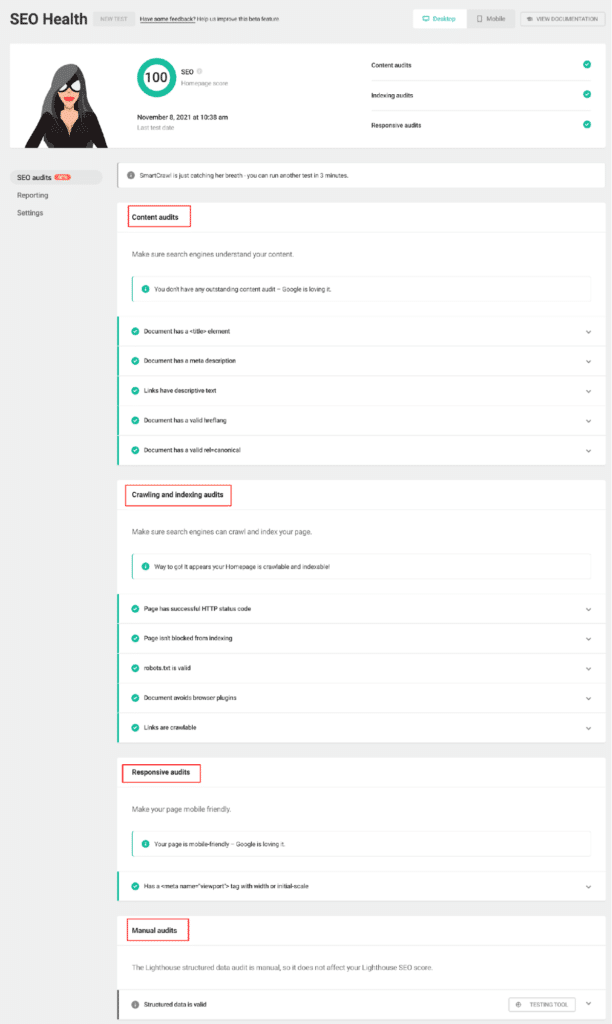Click info icon in 'page is mobile-friendly' notice
612x1024 pixels.
point(145,844)
